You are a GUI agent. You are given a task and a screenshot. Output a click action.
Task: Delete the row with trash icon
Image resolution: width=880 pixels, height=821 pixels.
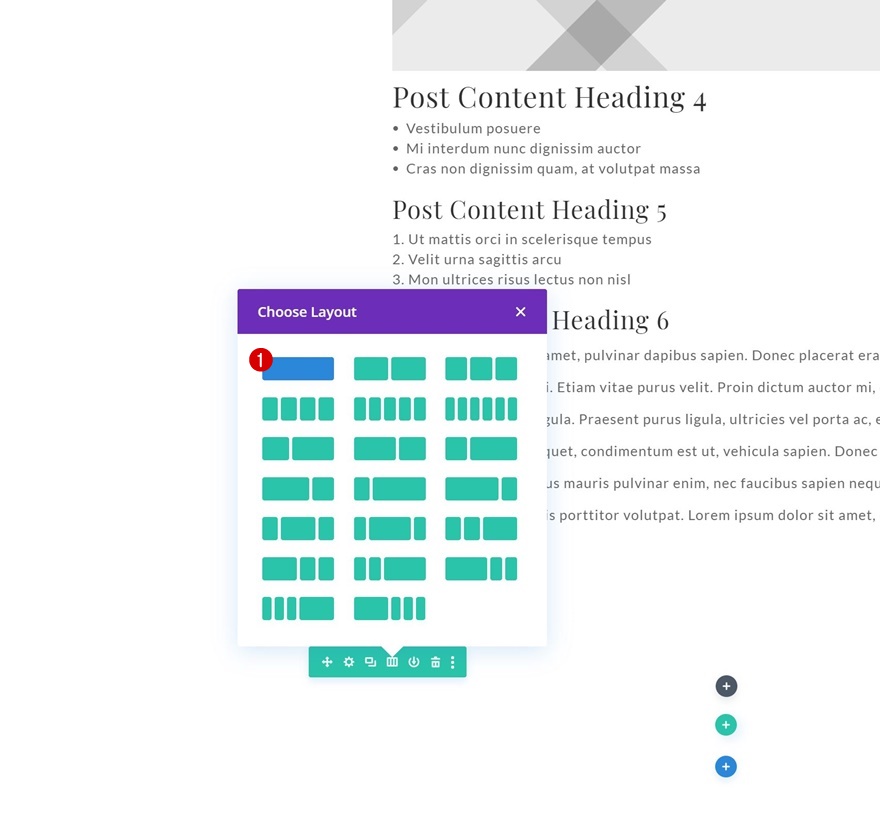(x=435, y=662)
